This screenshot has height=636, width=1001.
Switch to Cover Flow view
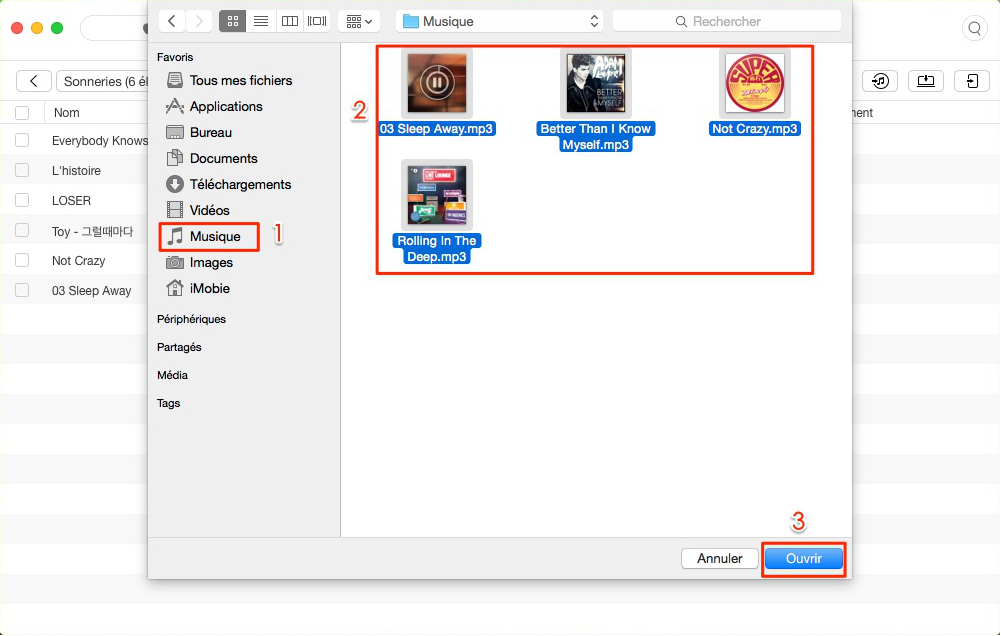317,21
